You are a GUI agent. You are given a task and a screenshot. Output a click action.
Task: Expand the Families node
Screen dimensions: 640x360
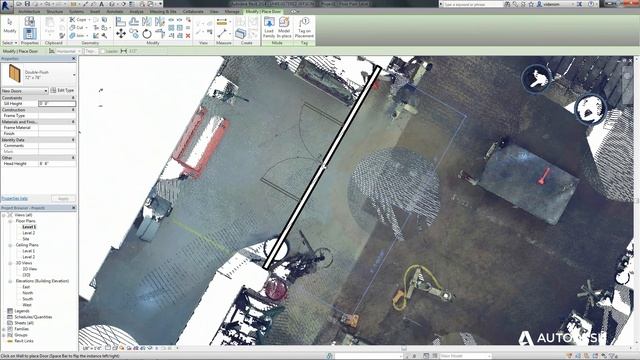[4, 329]
